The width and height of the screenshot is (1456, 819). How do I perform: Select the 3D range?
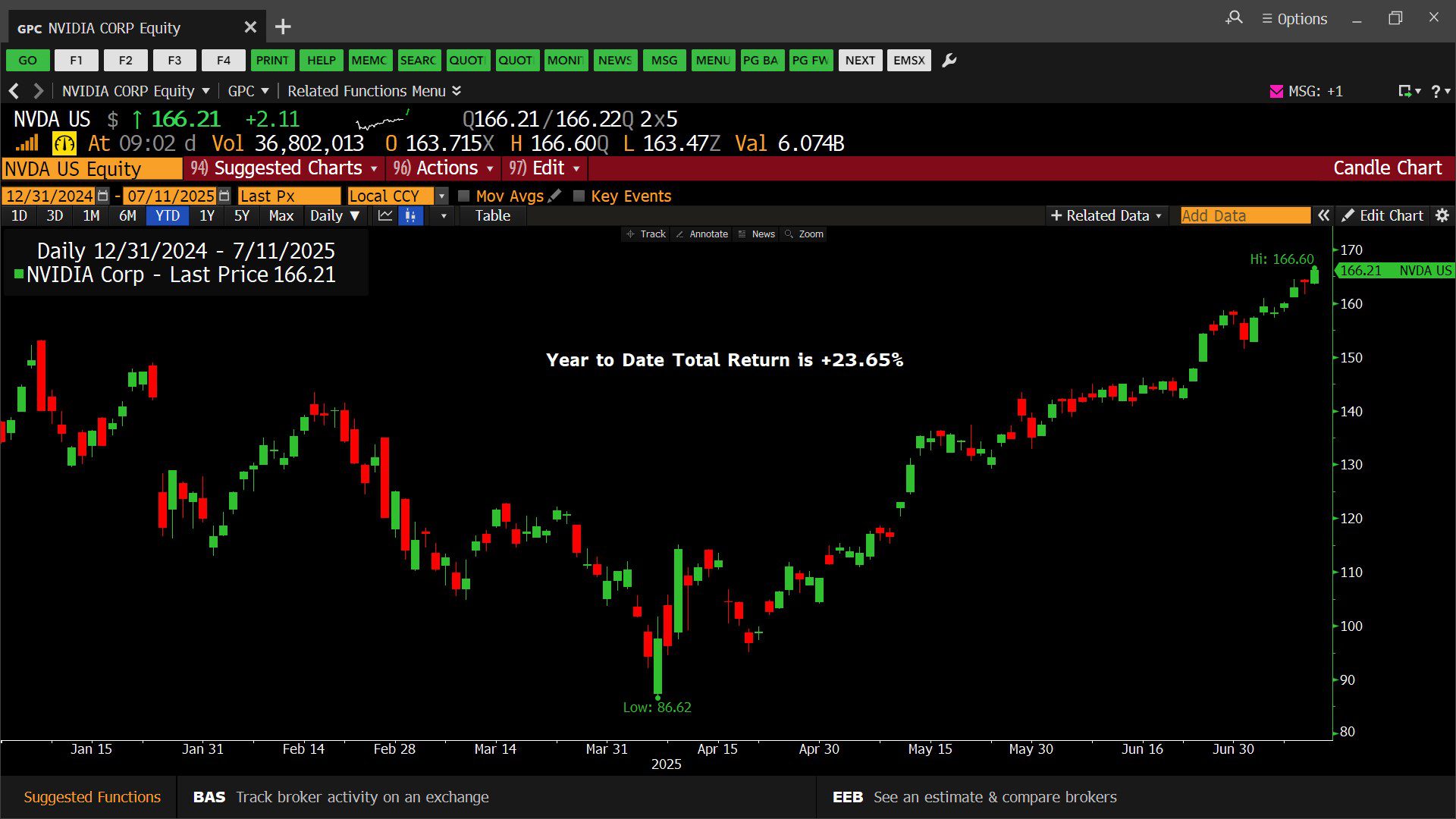tap(55, 215)
